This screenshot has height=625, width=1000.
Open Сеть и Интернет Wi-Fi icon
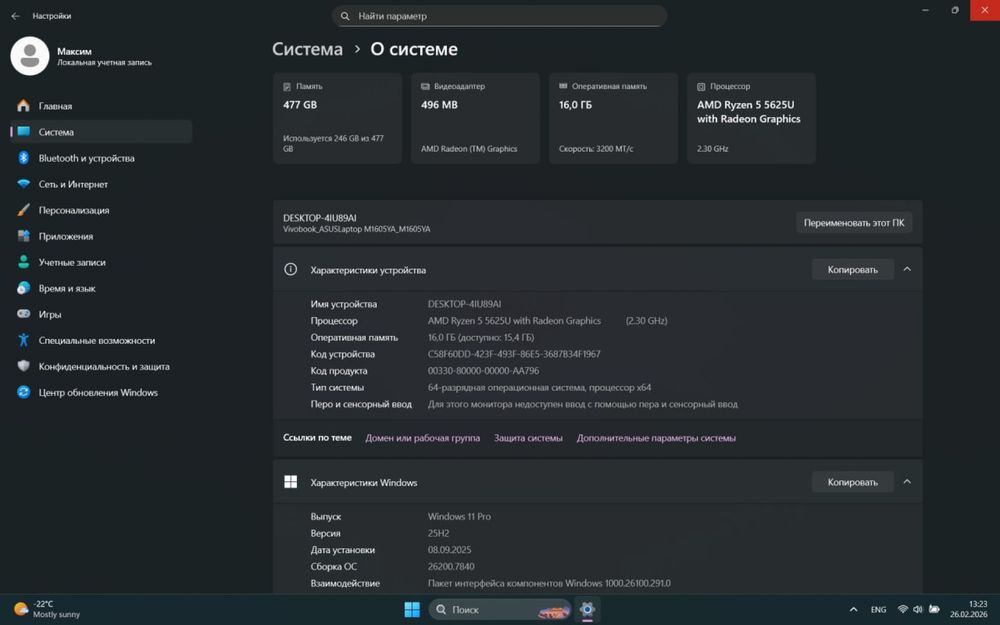pyautogui.click(x=24, y=184)
